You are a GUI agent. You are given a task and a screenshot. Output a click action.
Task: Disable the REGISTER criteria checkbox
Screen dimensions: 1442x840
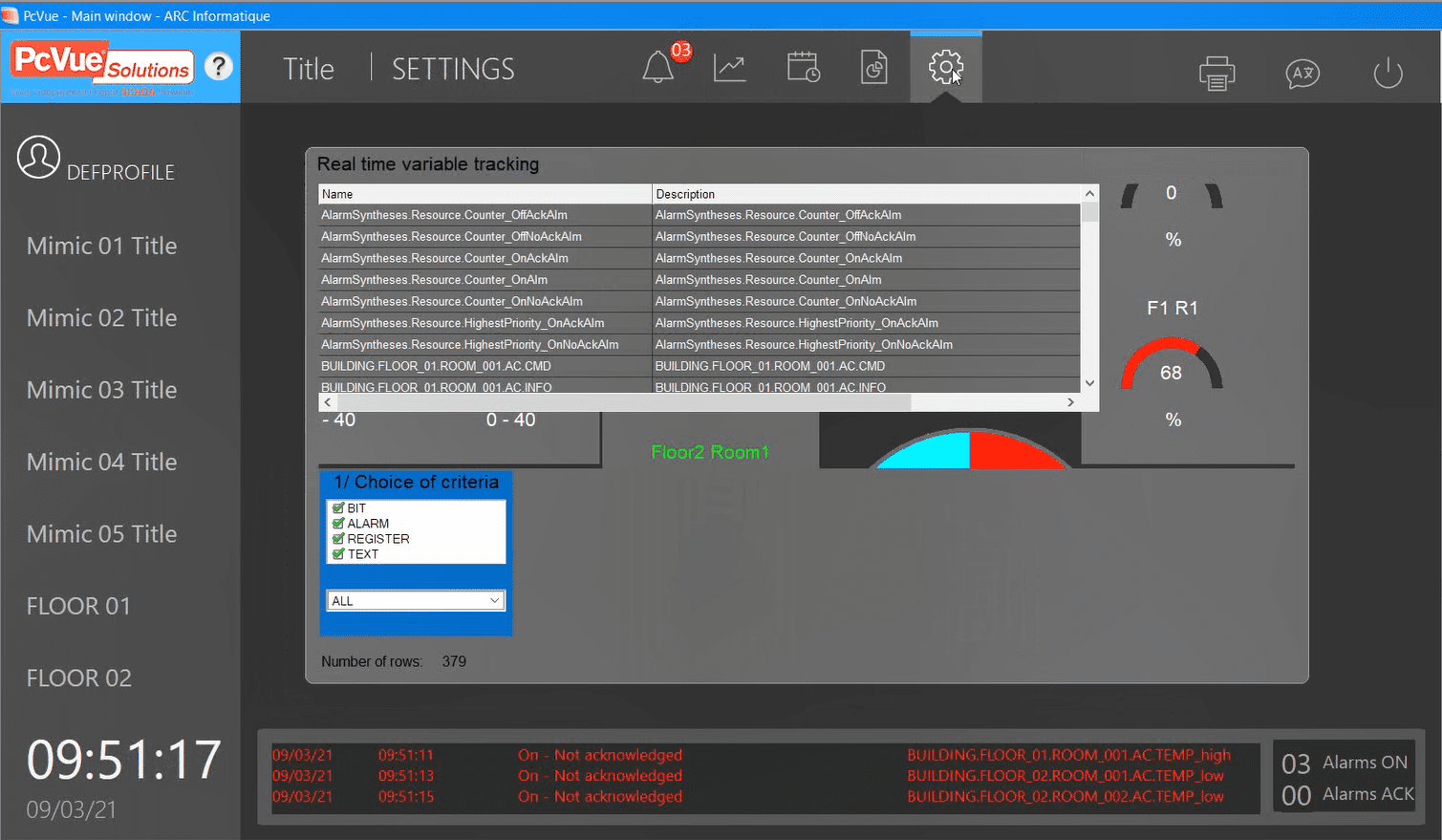[x=338, y=539]
